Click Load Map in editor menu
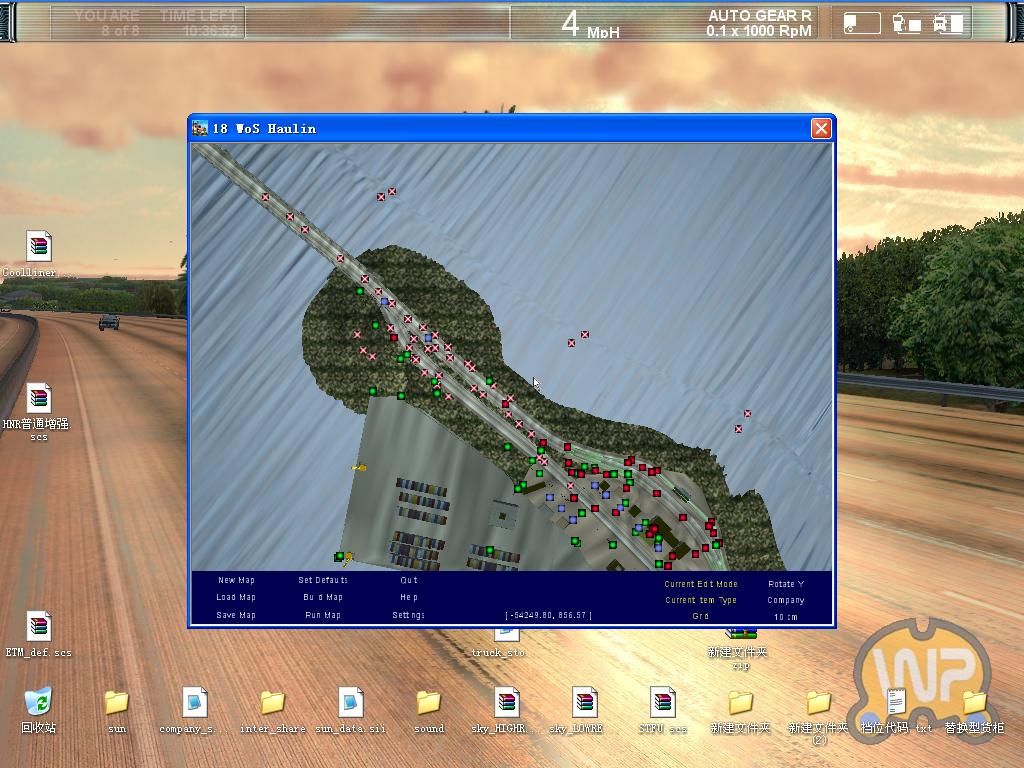 point(236,597)
